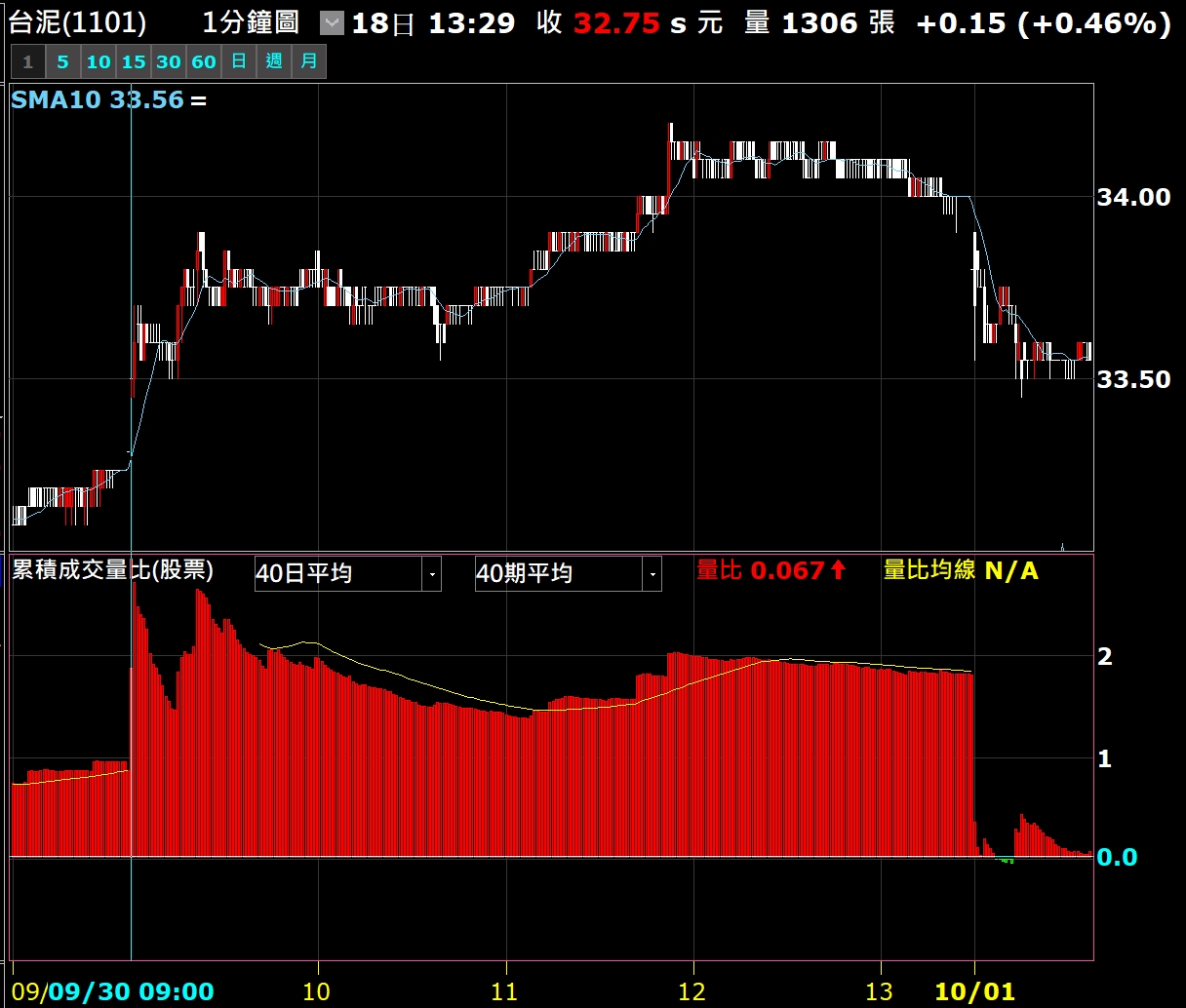Screen dimensions: 1186x1008
Task: Click the 10/01 date marker on time axis
Action: point(974,992)
